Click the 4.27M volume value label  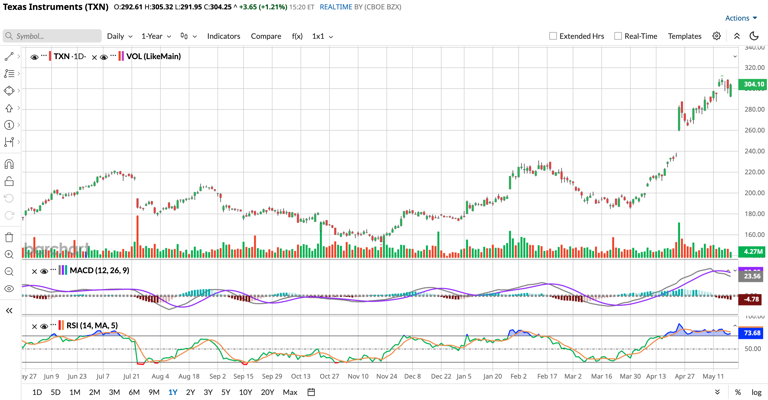coord(752,251)
